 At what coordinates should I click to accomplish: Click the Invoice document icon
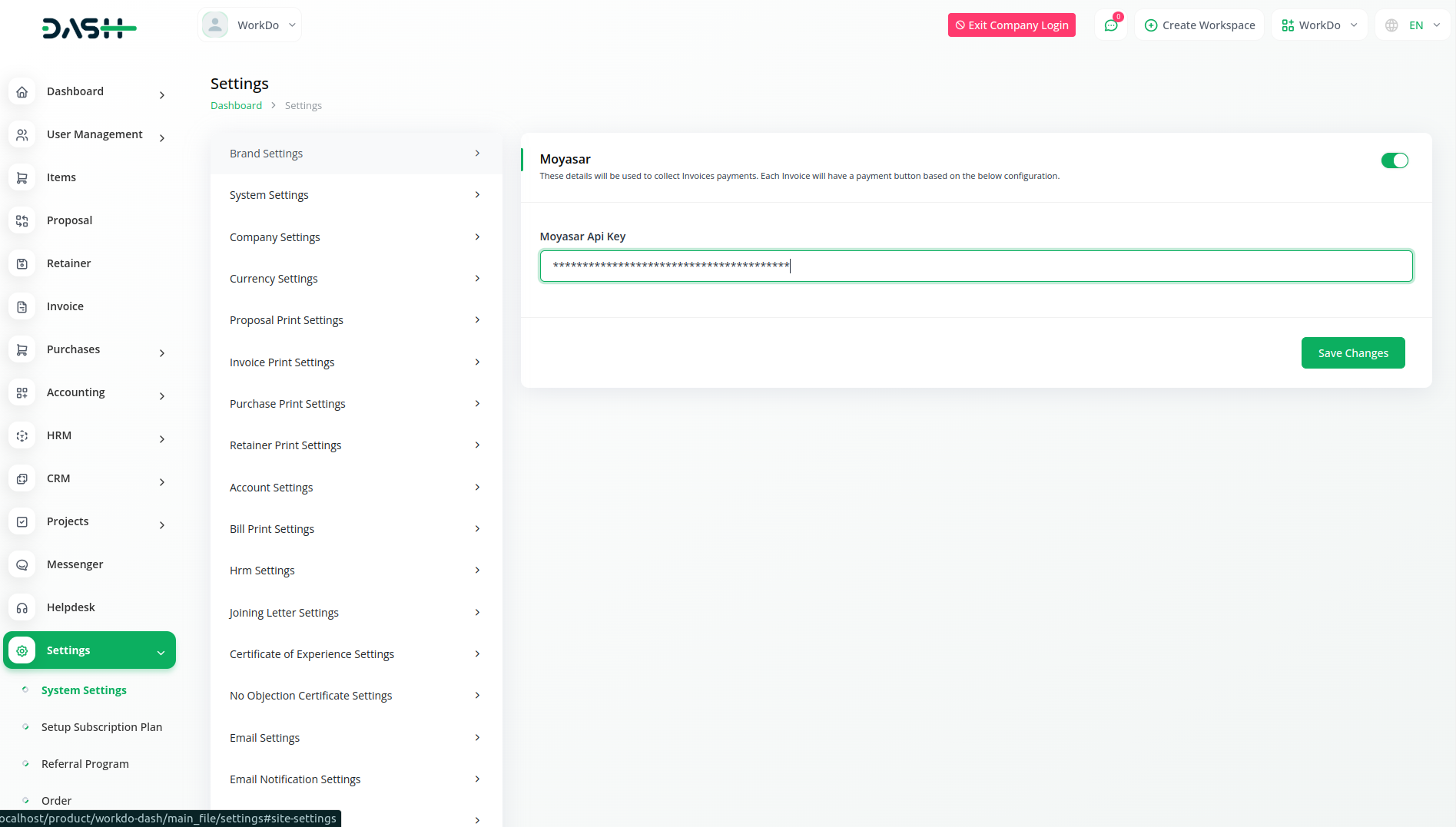22,307
